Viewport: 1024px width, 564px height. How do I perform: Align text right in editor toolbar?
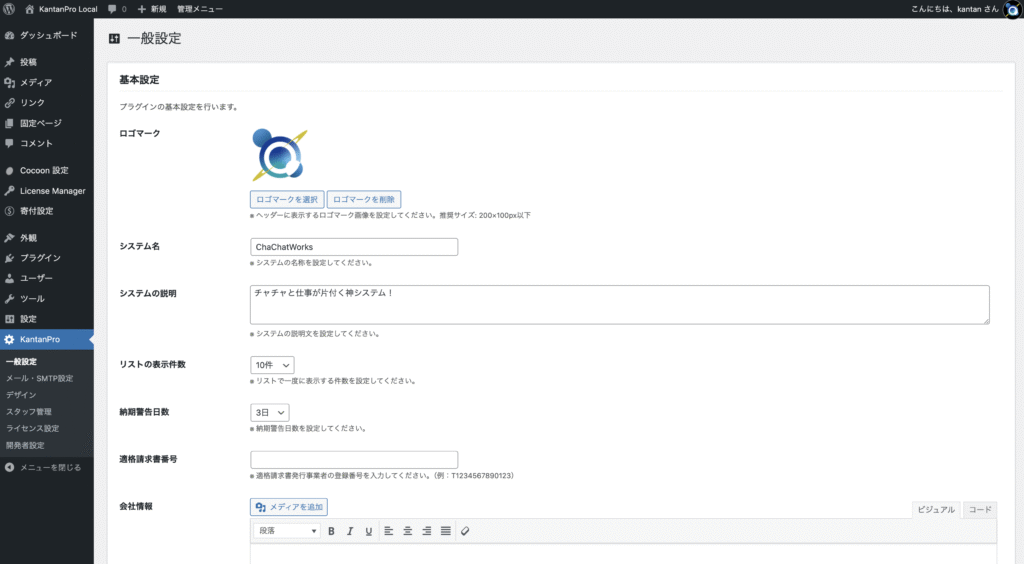(x=426, y=531)
